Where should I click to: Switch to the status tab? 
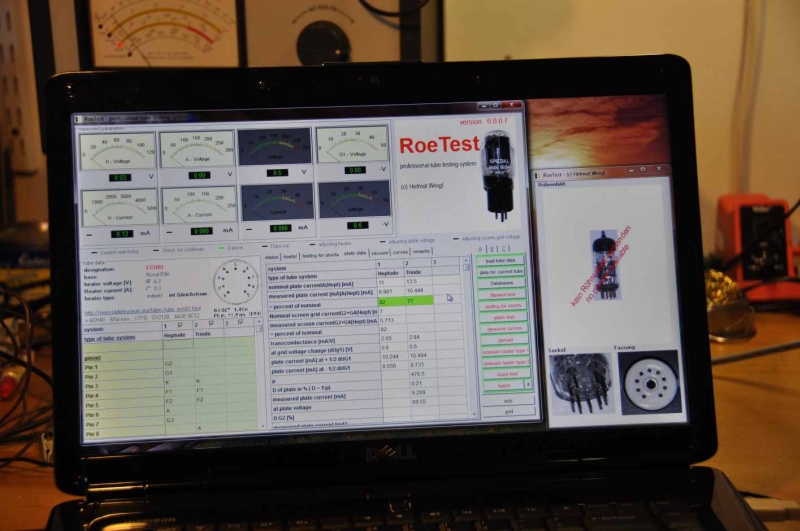pos(271,257)
